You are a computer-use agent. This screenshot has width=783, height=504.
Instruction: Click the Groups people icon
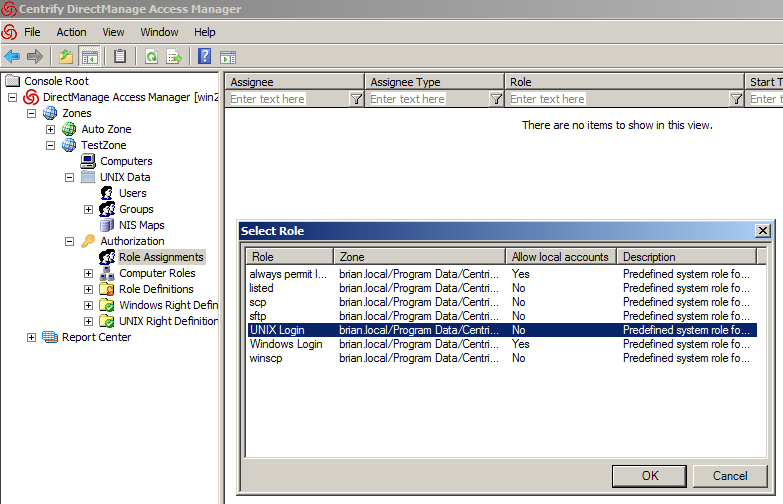click(x=107, y=209)
